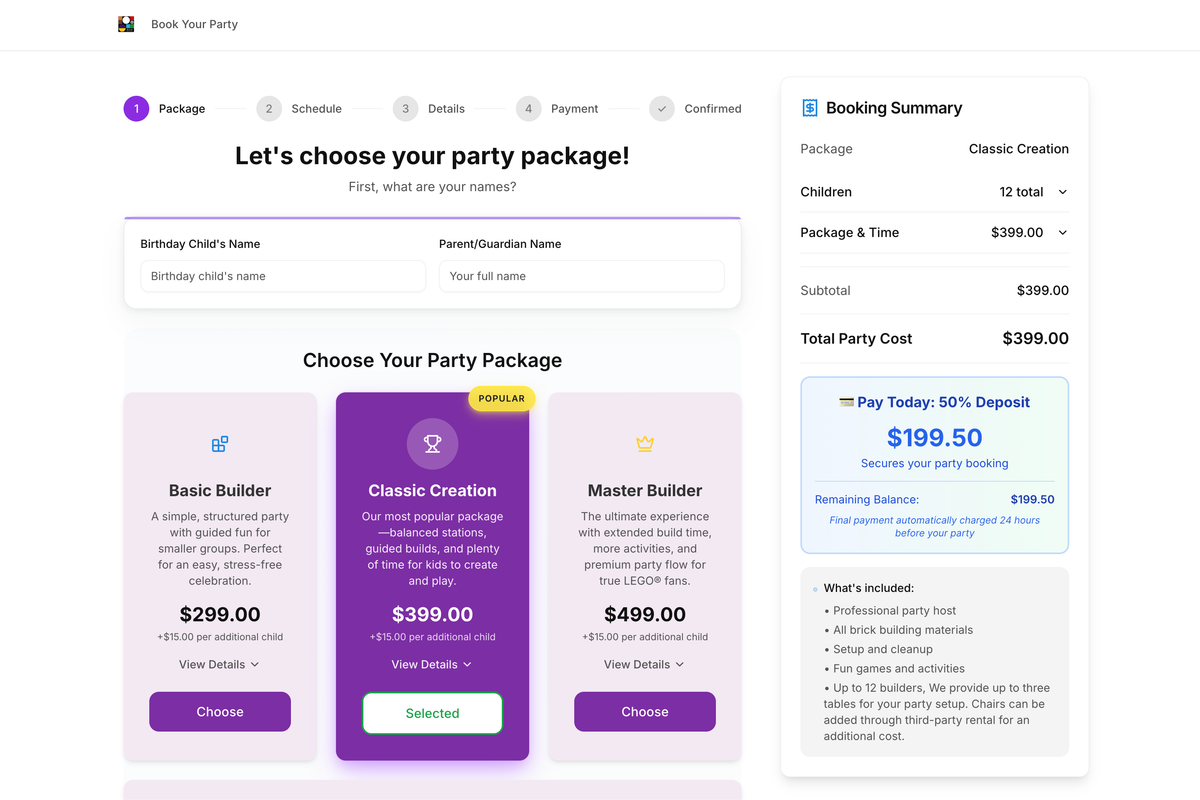Open the Payment step

pos(528,108)
